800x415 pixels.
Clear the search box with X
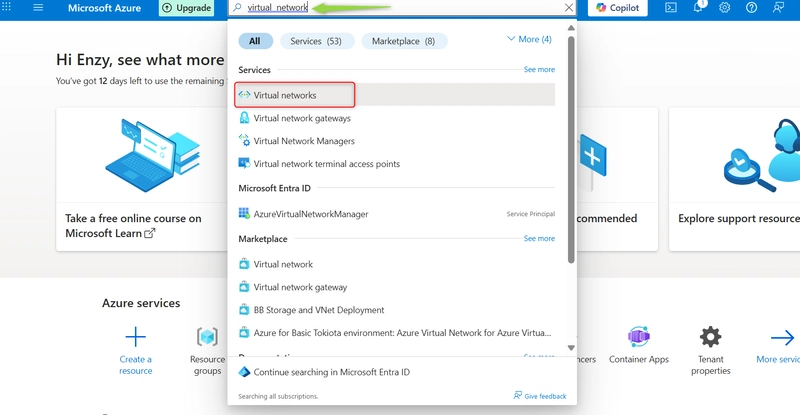pyautogui.click(x=569, y=8)
